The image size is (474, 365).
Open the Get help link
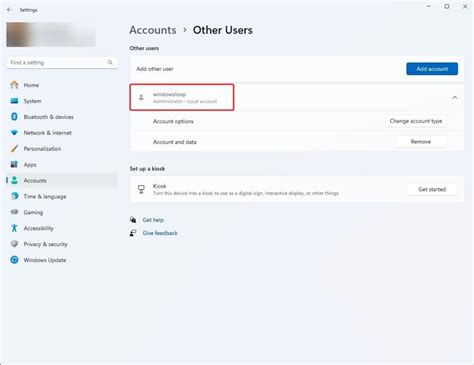click(x=153, y=220)
